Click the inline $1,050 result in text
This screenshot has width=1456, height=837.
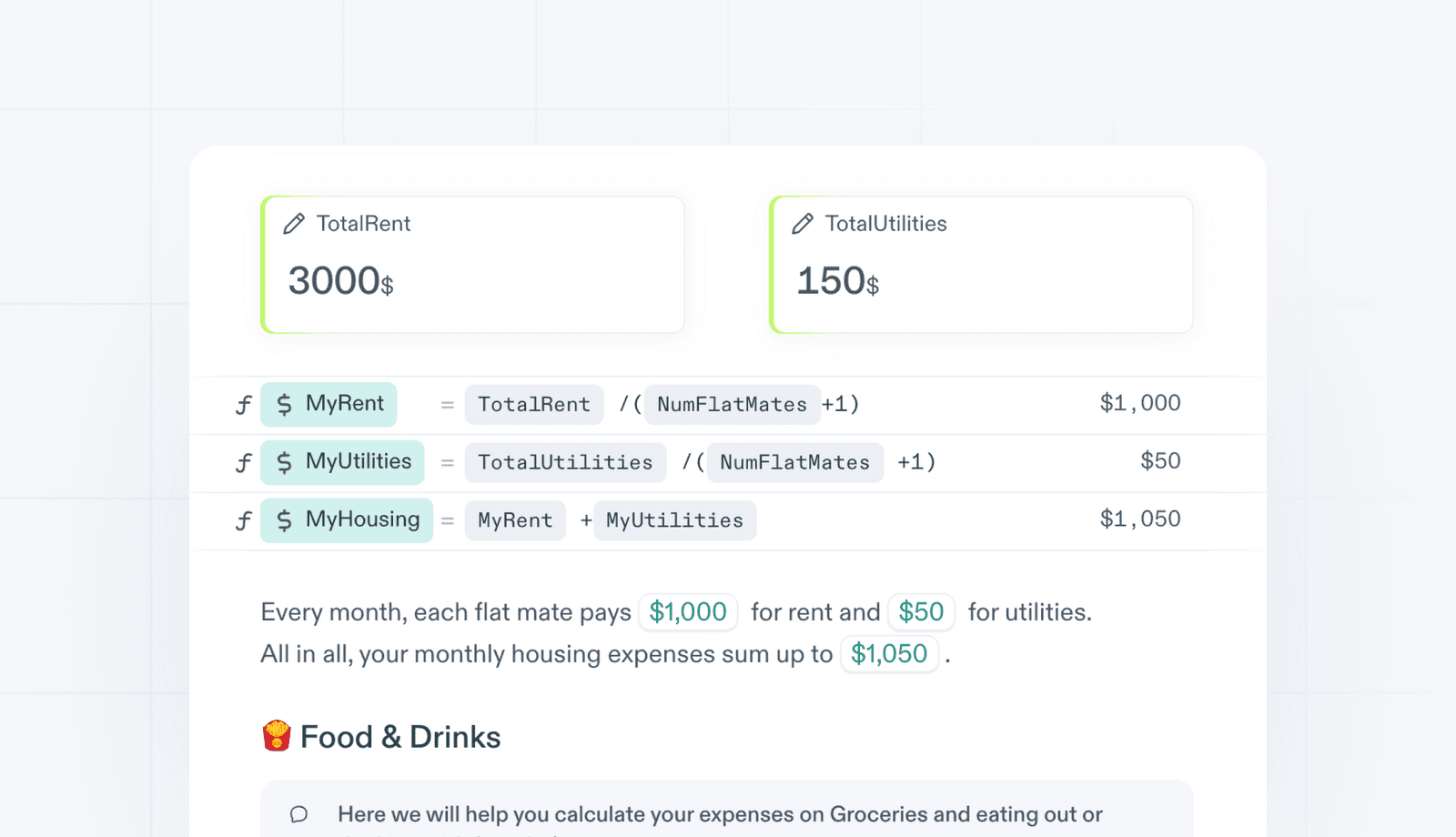(889, 654)
